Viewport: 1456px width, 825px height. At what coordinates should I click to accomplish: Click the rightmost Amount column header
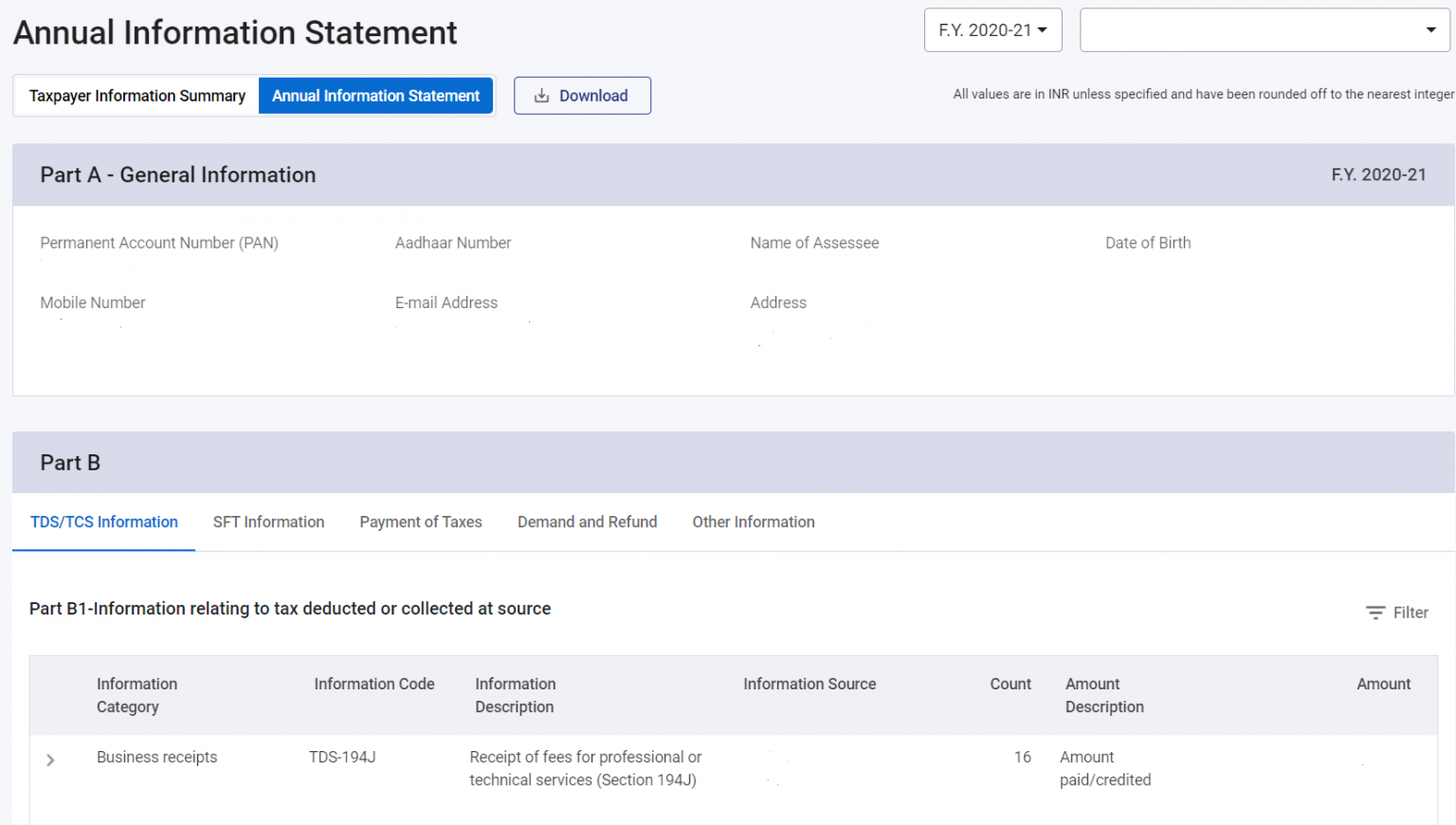1383,684
